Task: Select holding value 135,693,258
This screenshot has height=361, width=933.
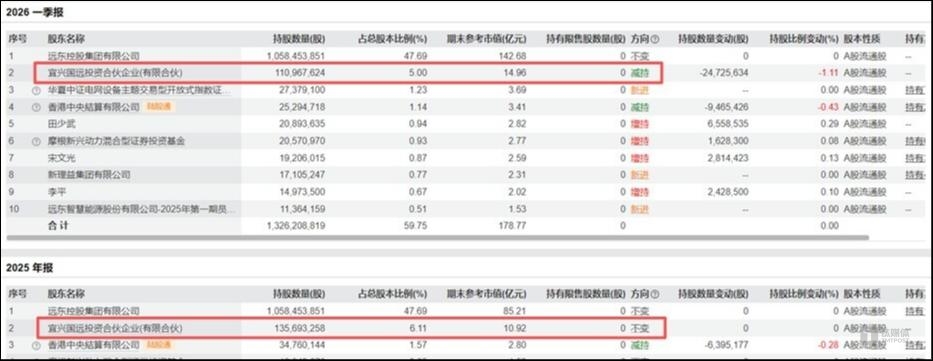Action: 300,328
